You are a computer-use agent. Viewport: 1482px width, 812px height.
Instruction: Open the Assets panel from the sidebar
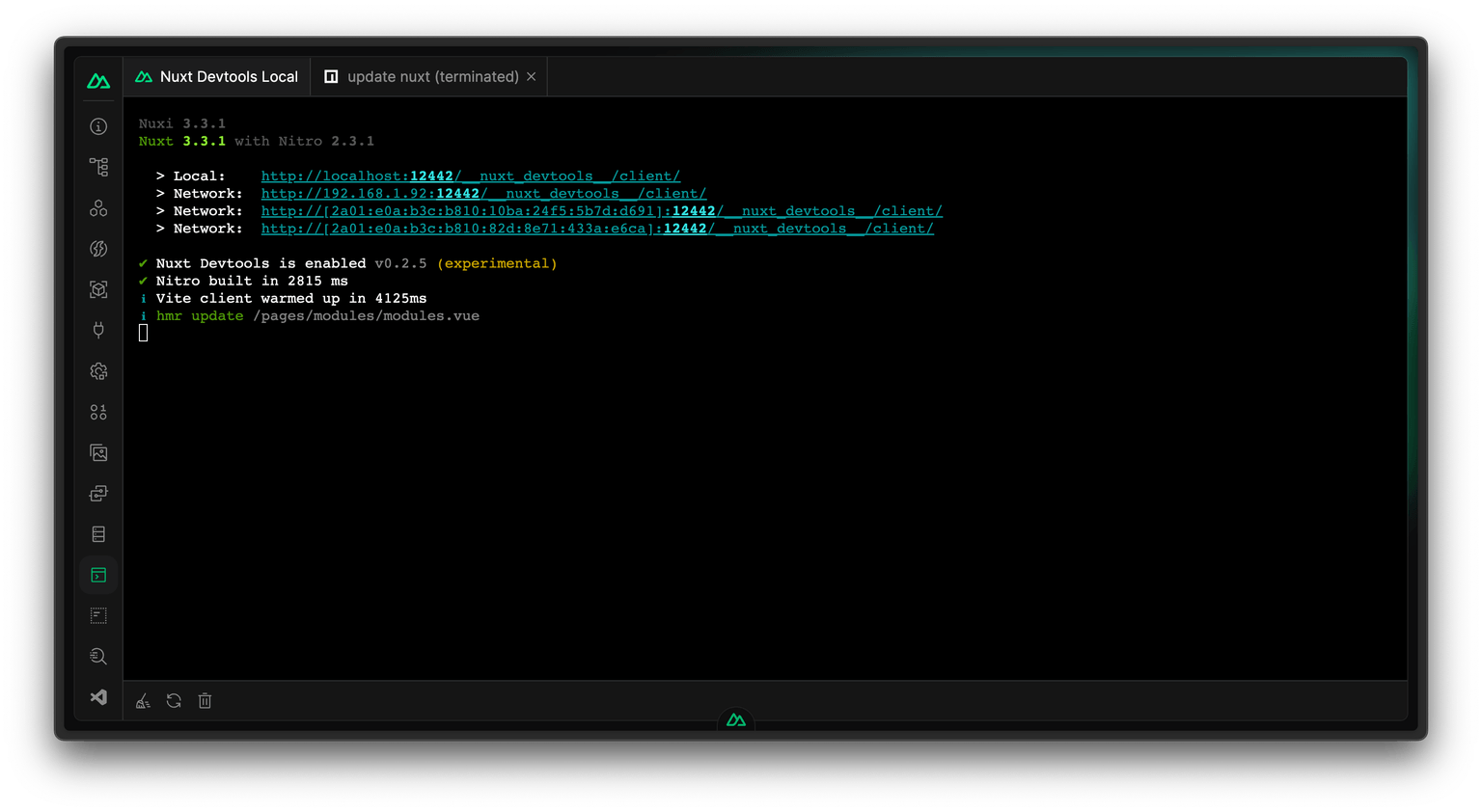97,452
